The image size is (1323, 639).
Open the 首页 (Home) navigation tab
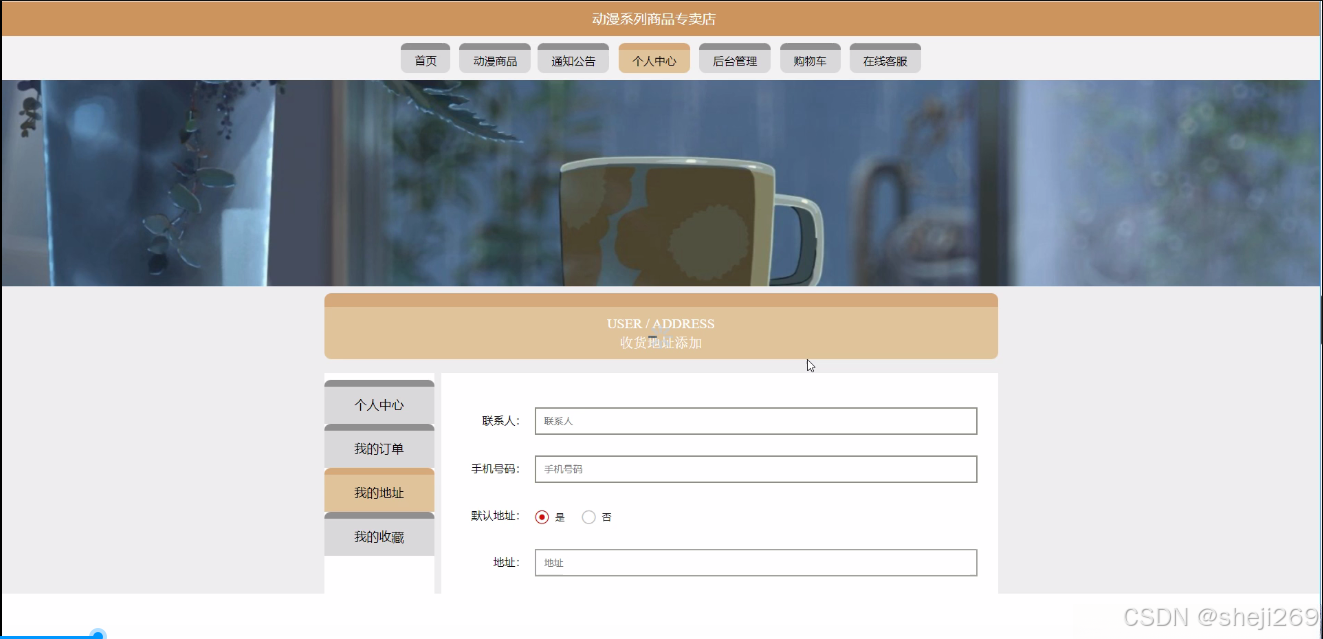[x=424, y=58]
